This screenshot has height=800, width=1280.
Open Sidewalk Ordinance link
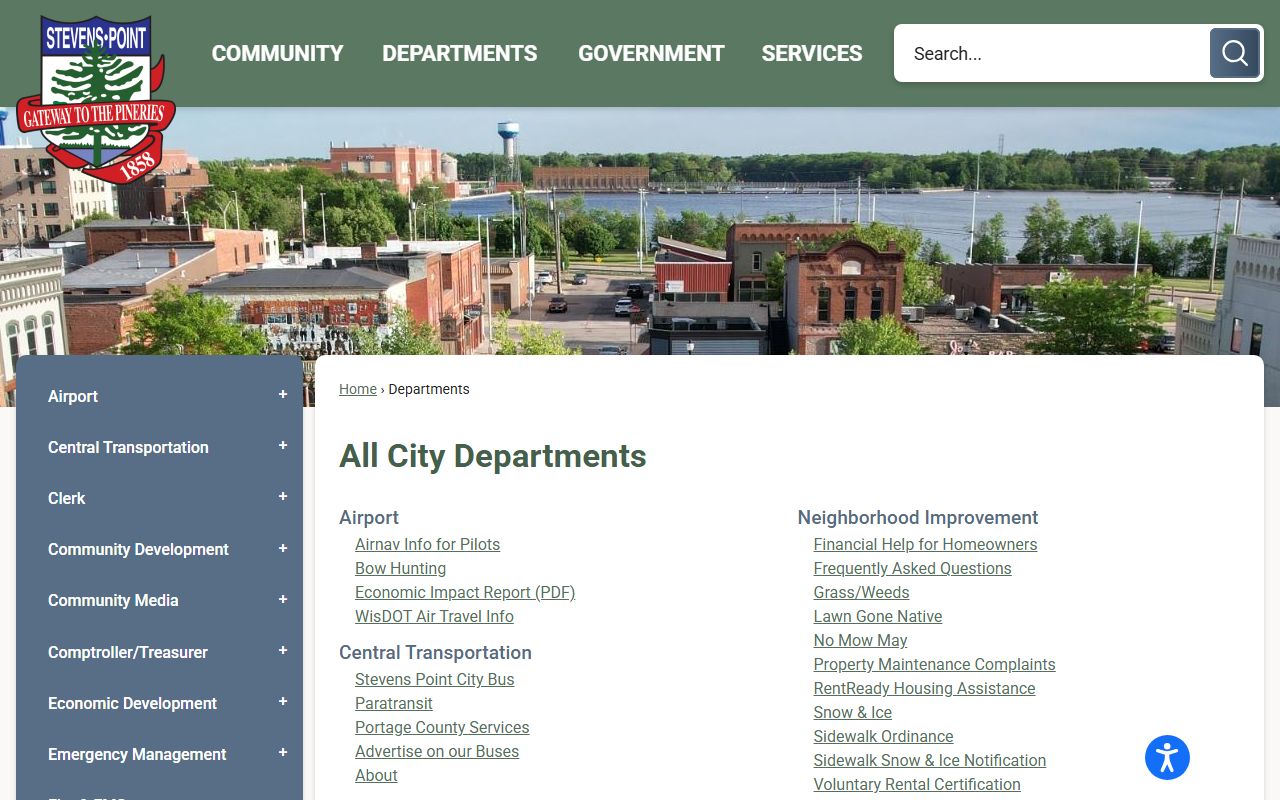point(883,736)
